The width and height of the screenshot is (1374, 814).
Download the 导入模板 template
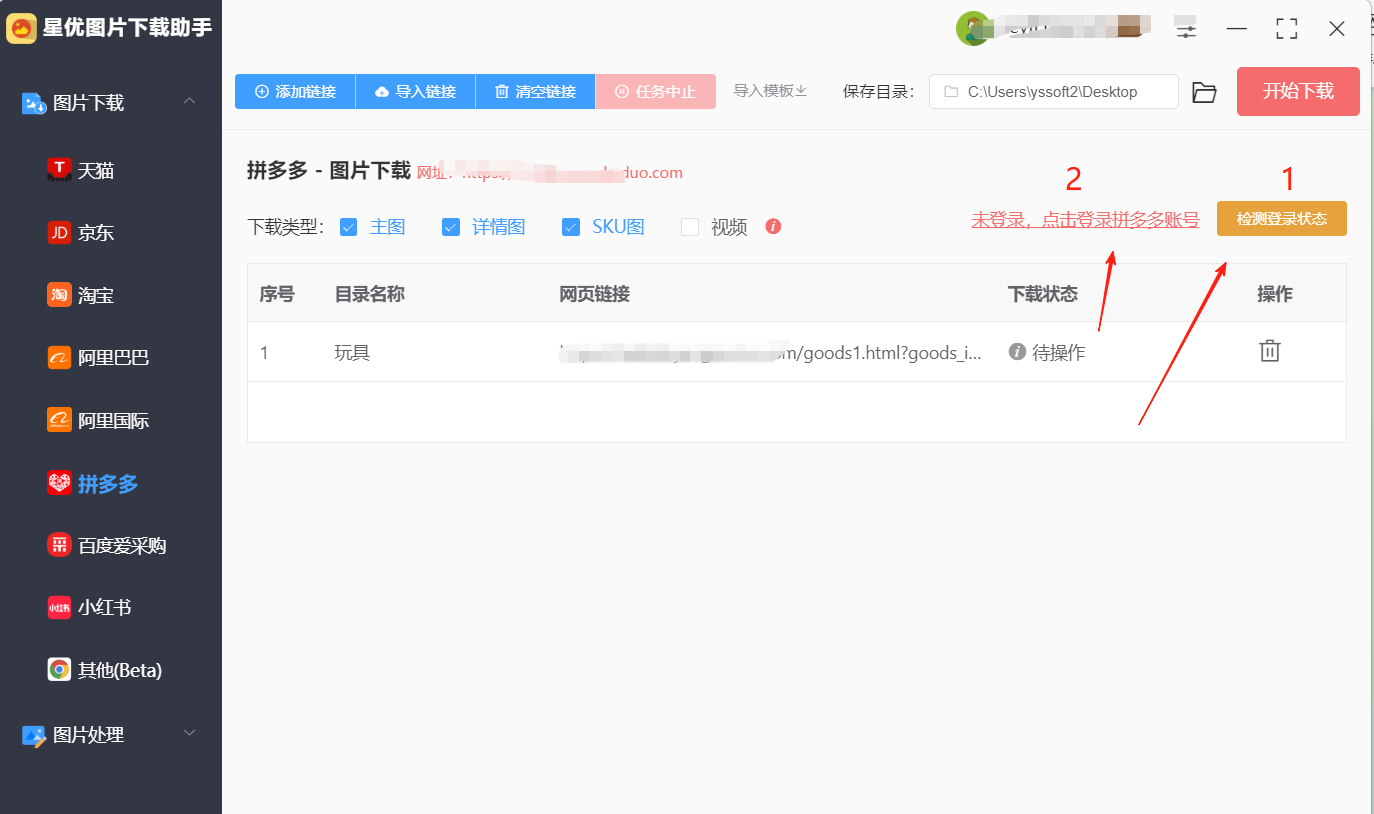770,91
